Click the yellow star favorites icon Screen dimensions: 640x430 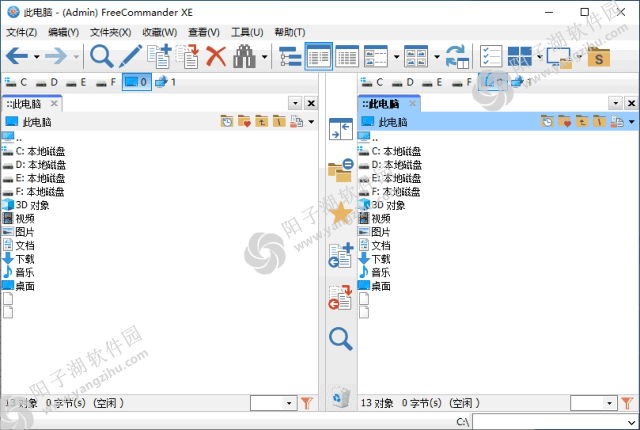click(341, 213)
